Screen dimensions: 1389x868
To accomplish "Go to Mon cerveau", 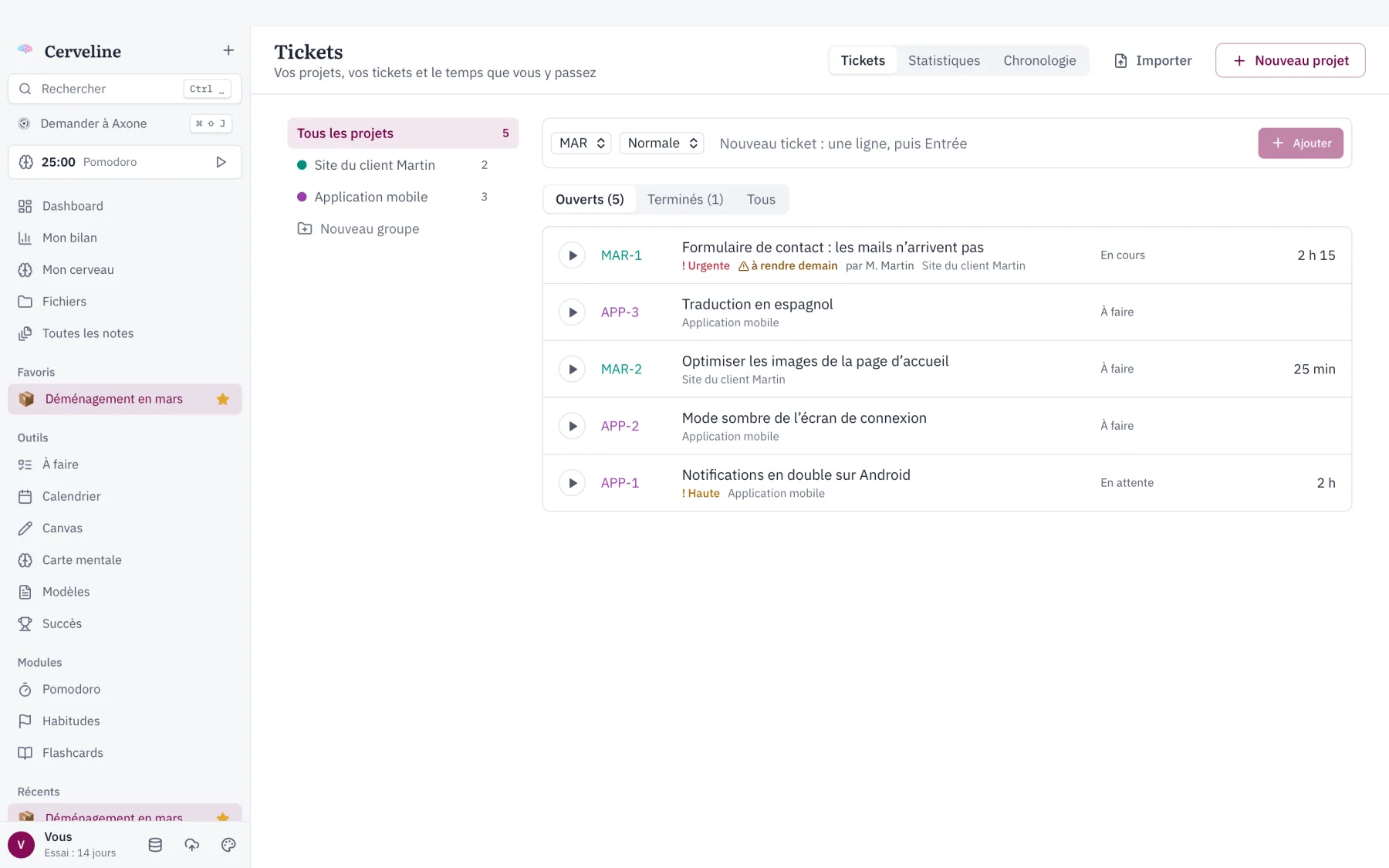I will click(x=125, y=269).
